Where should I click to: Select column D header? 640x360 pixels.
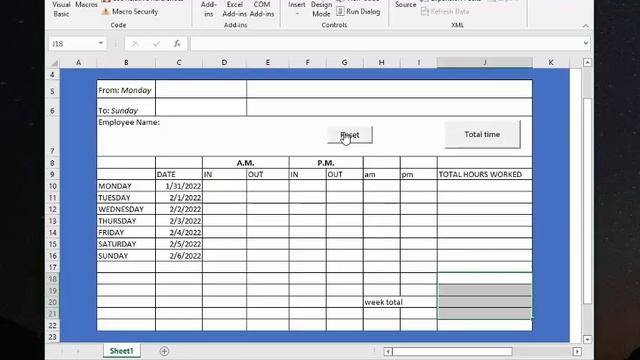(224, 62)
